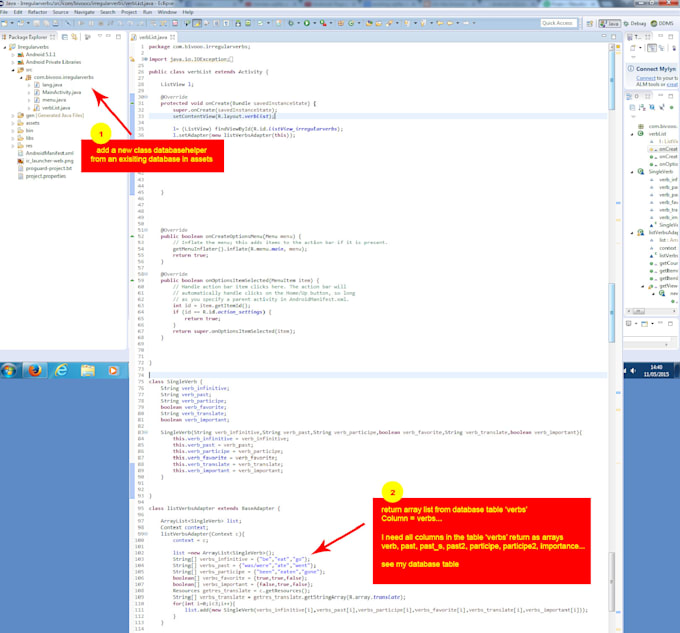680x633 pixels.
Task: Collapse the Irregularverbs project node
Action: click(x=5, y=47)
